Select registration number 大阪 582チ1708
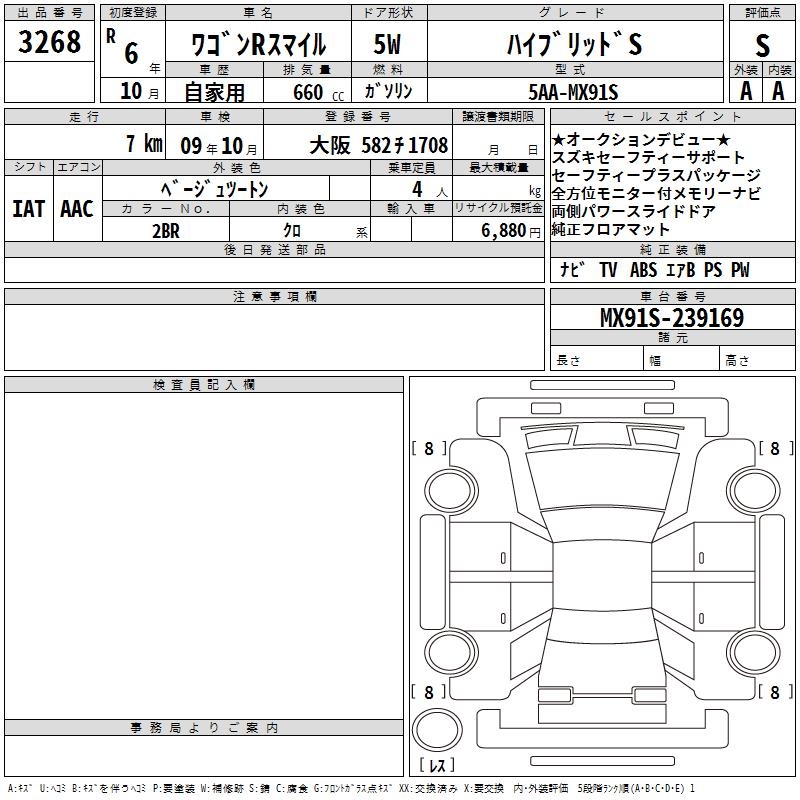Viewport: 800px width, 800px height. (x=379, y=145)
